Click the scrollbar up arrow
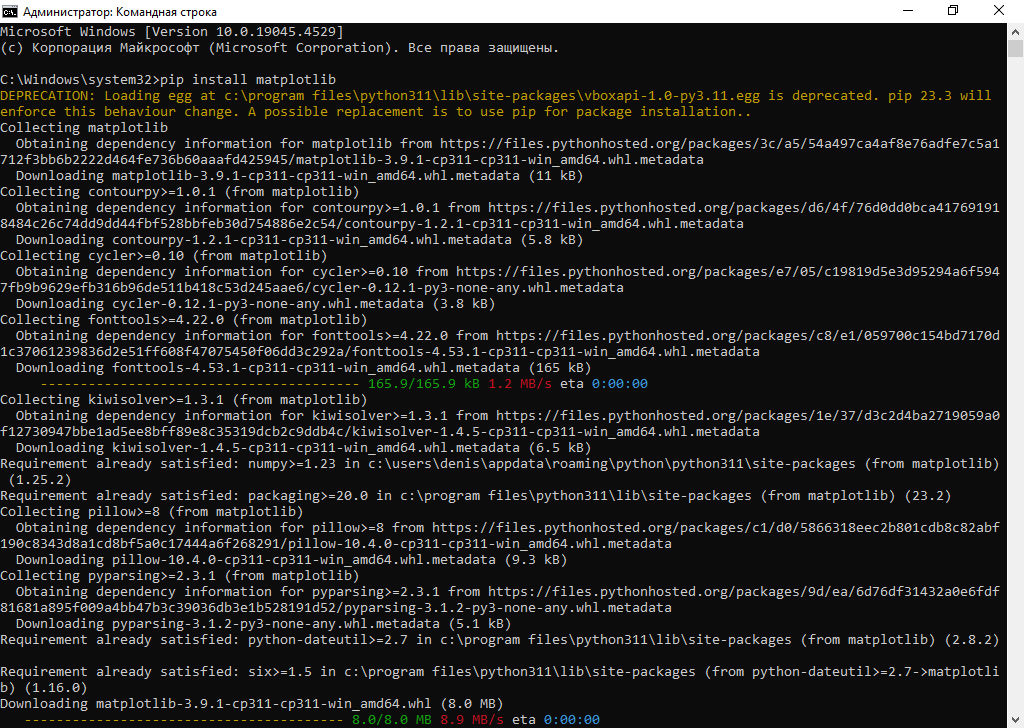The width and height of the screenshot is (1024, 728). click(1015, 30)
